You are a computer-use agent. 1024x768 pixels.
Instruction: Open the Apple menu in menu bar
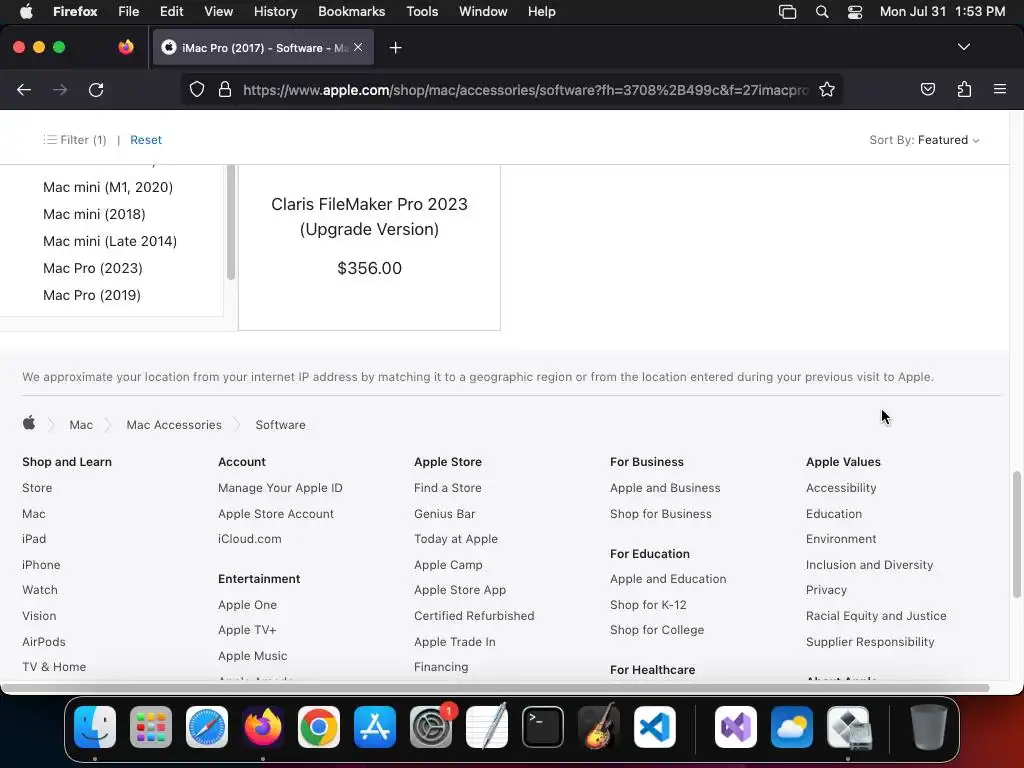pos(26,12)
